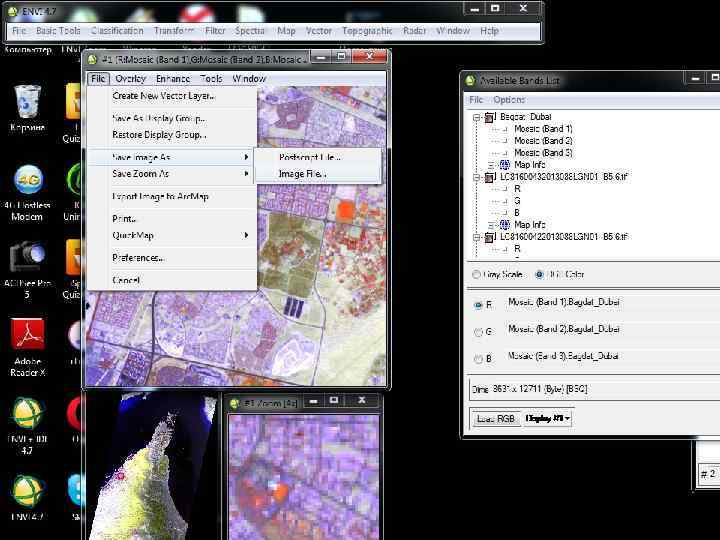Open Enhance menu in display window
The height and width of the screenshot is (540, 720).
pyautogui.click(x=173, y=79)
